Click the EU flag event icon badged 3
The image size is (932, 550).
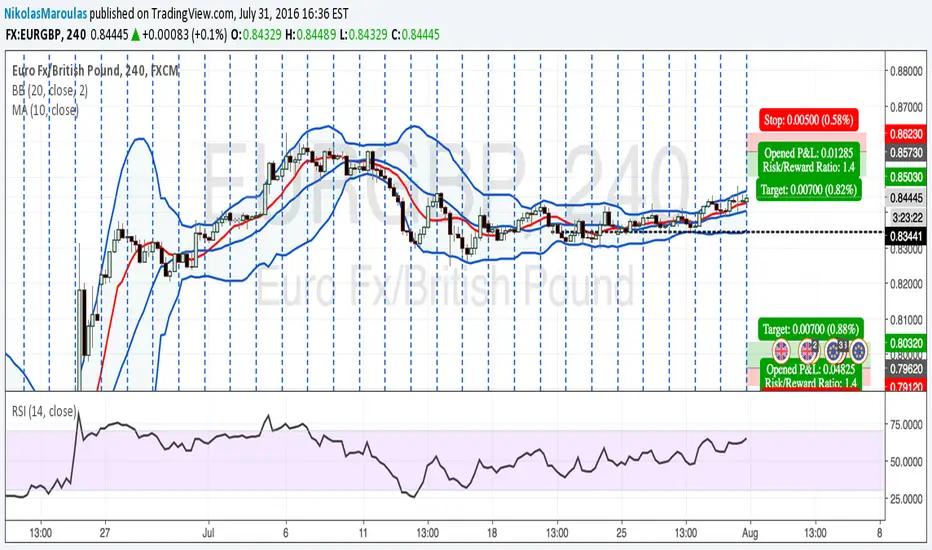[x=835, y=351]
